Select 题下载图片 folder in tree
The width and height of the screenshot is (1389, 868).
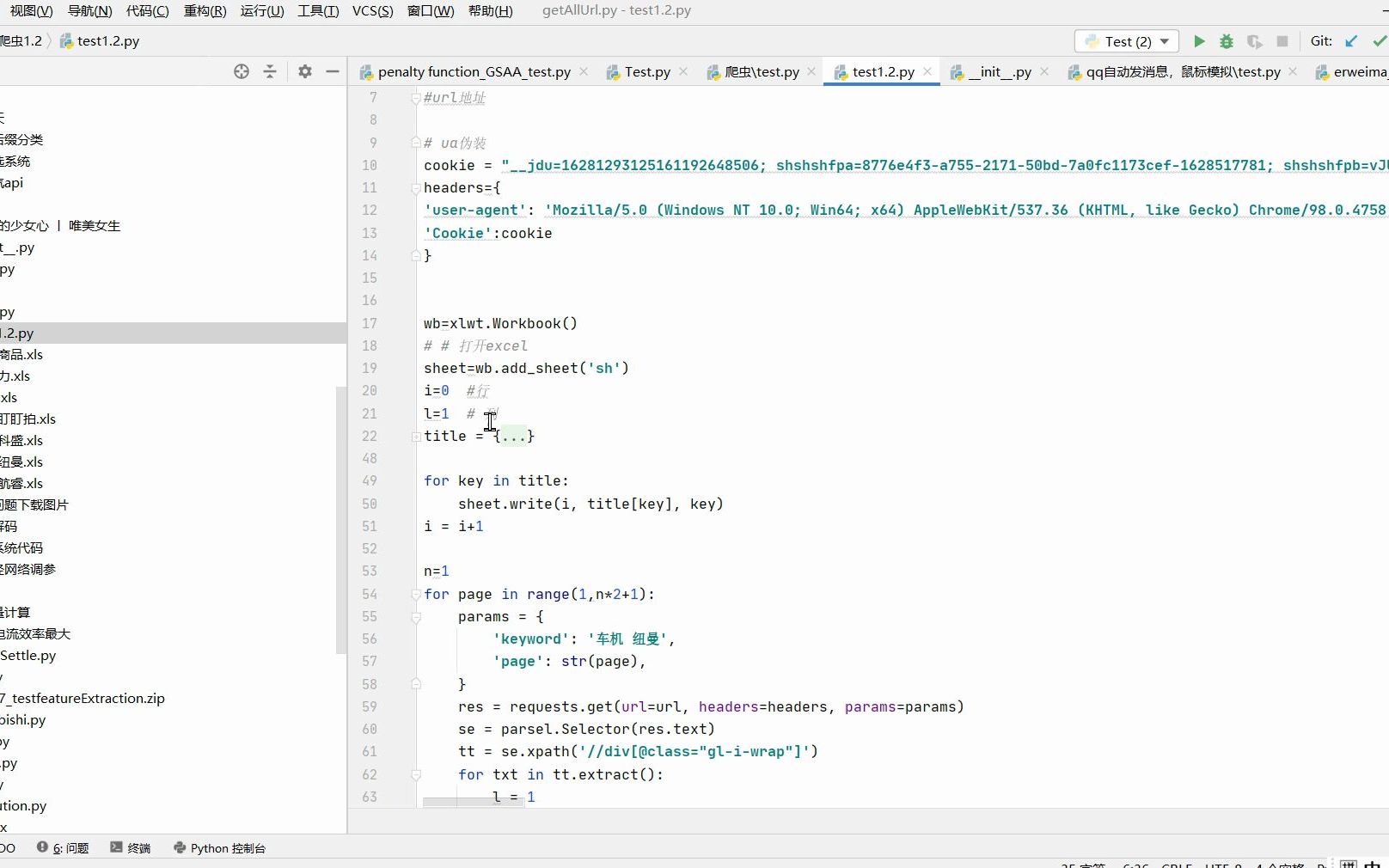[34, 505]
